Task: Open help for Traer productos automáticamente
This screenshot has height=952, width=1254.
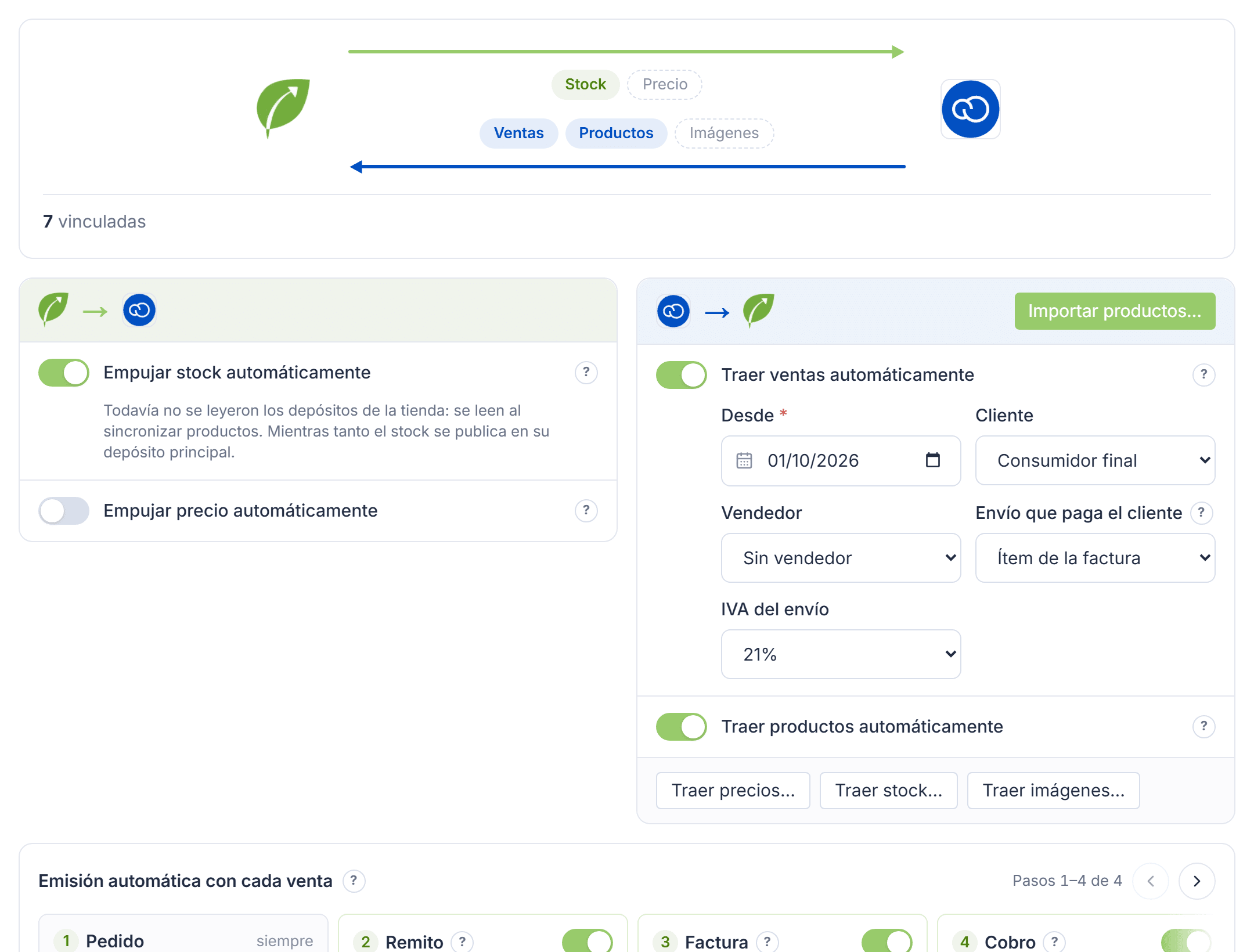Action: 1203,726
